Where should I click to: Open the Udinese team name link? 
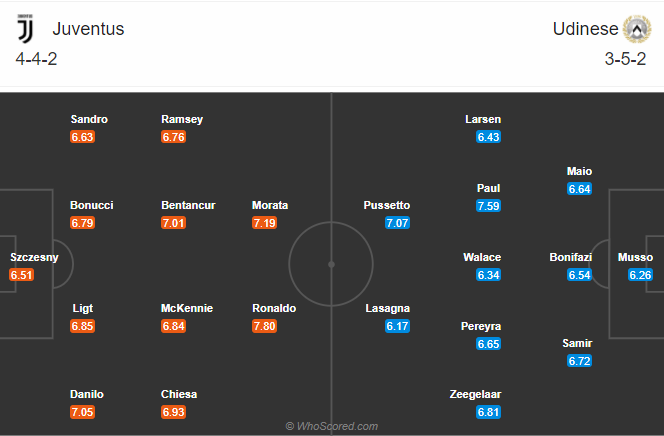584,29
